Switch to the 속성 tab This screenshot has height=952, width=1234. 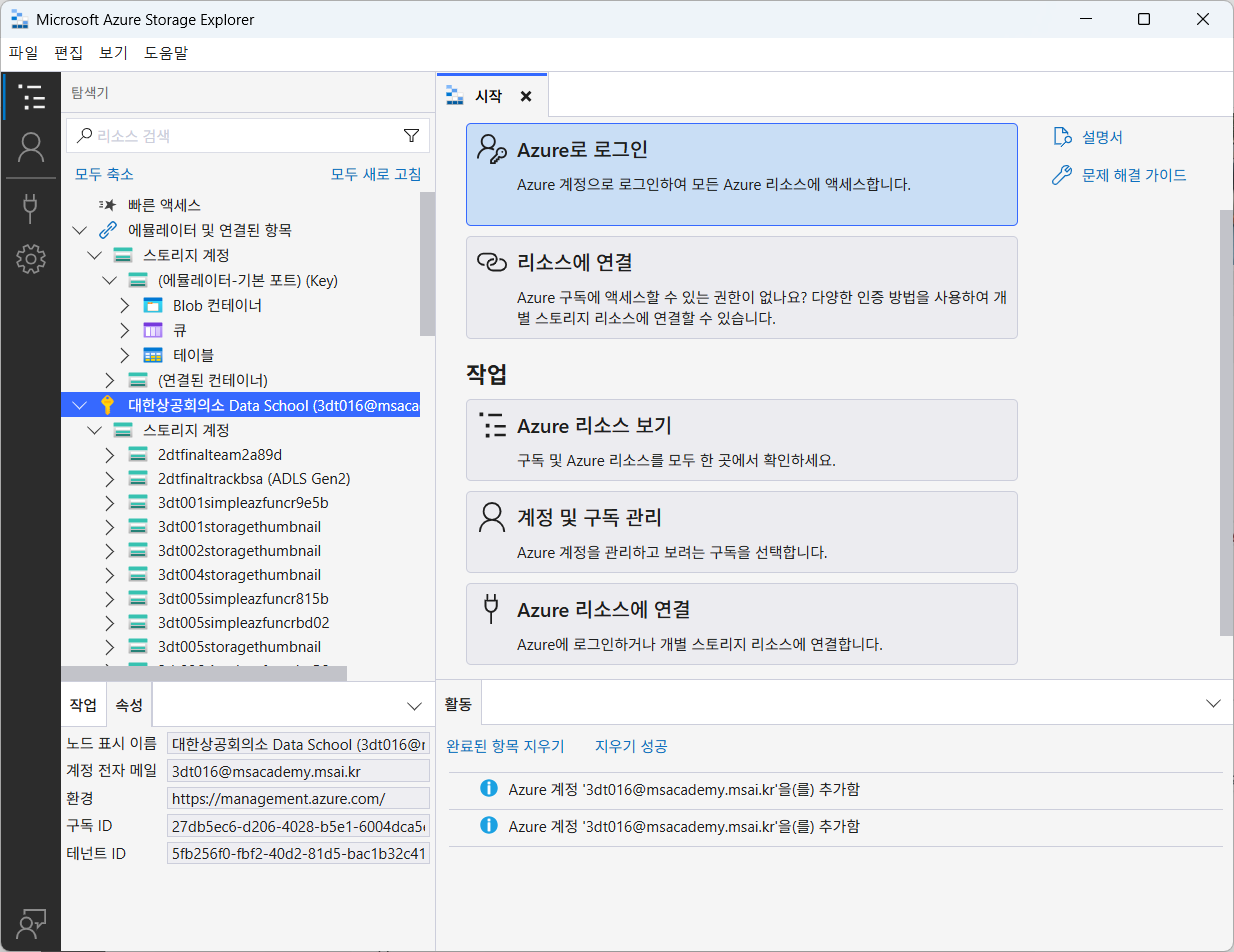coord(129,705)
